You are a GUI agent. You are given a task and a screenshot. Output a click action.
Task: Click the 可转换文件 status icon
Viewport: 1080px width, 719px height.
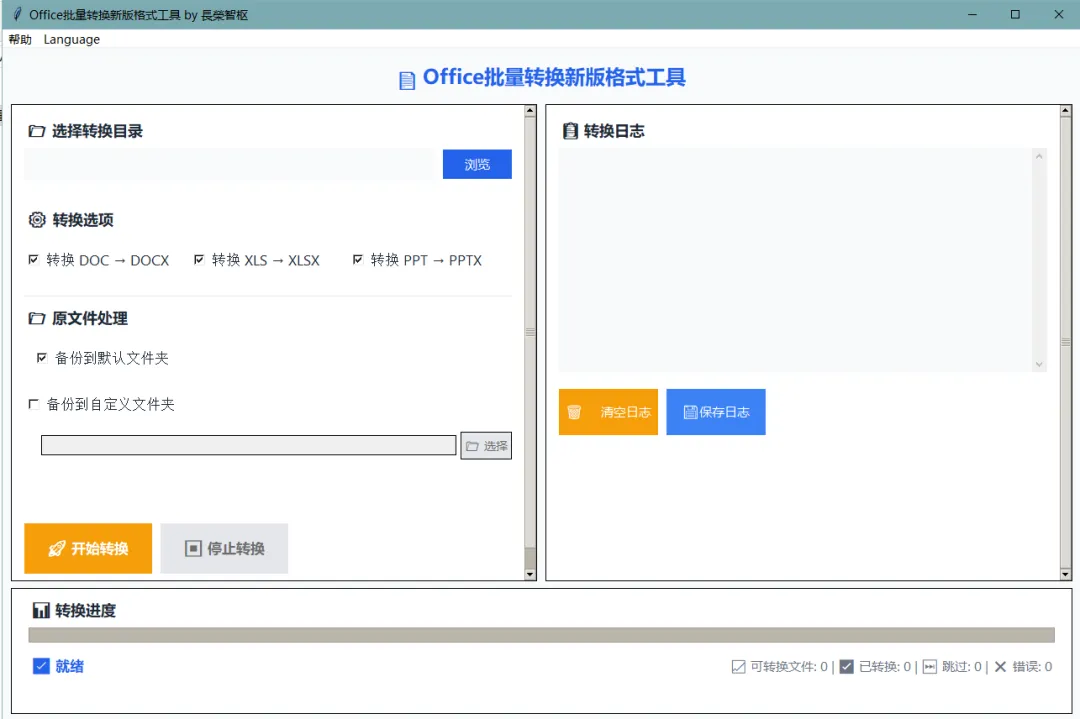tap(738, 667)
